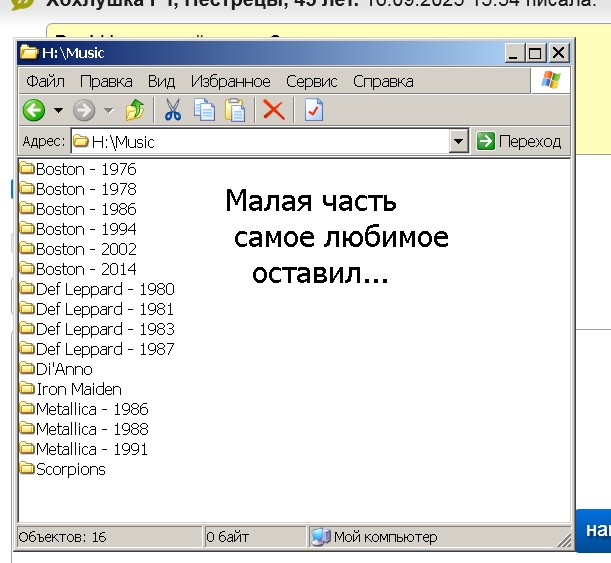Click the Windows flag logo

click(551, 80)
